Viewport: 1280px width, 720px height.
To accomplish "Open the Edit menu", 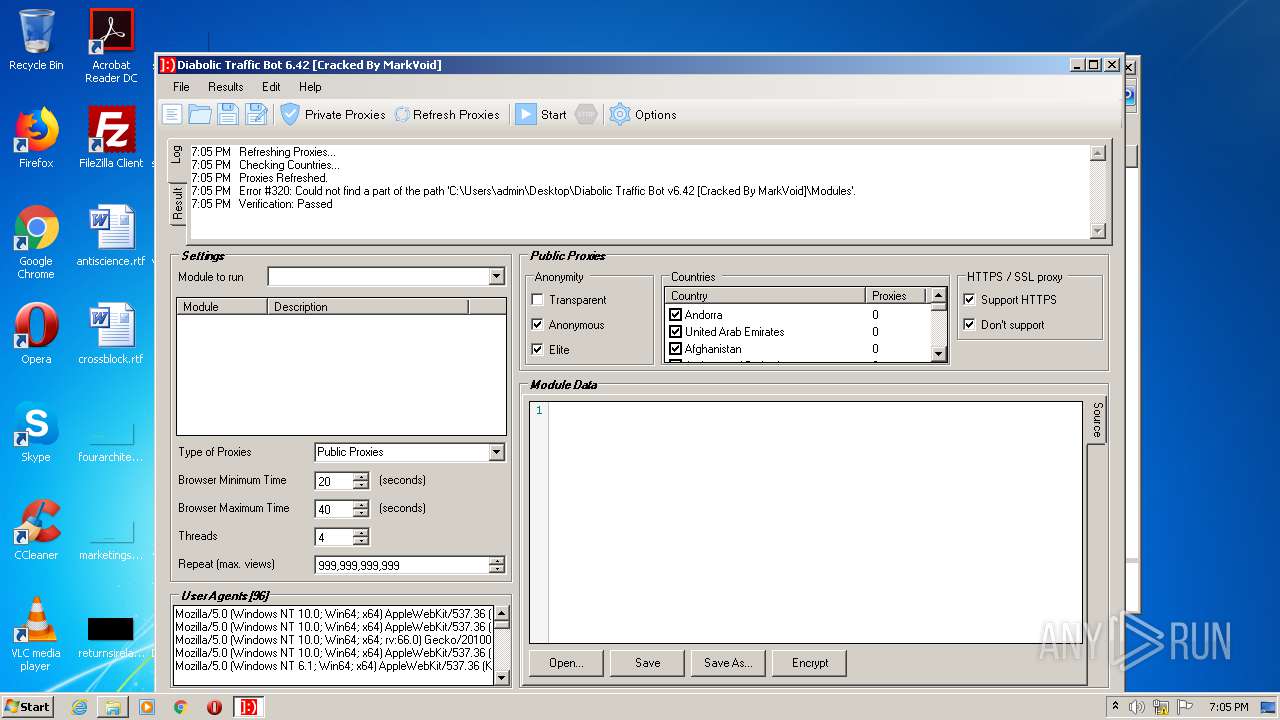I will (271, 87).
